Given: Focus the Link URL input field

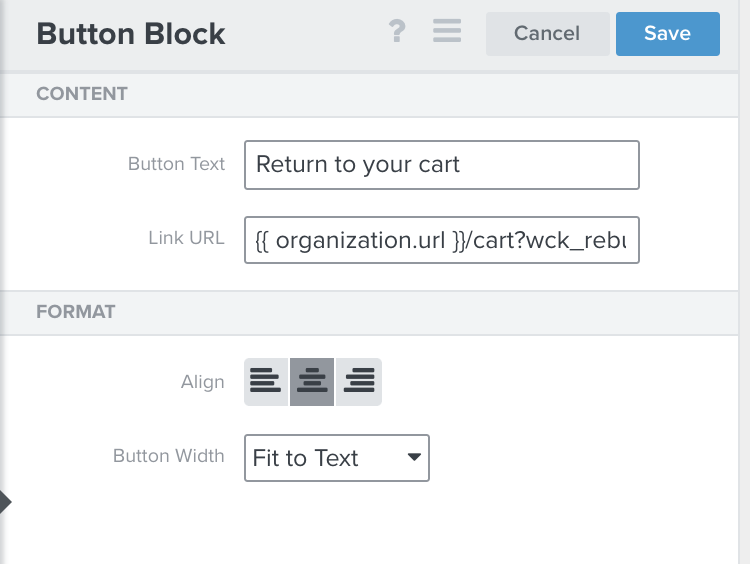Looking at the screenshot, I should point(441,239).
